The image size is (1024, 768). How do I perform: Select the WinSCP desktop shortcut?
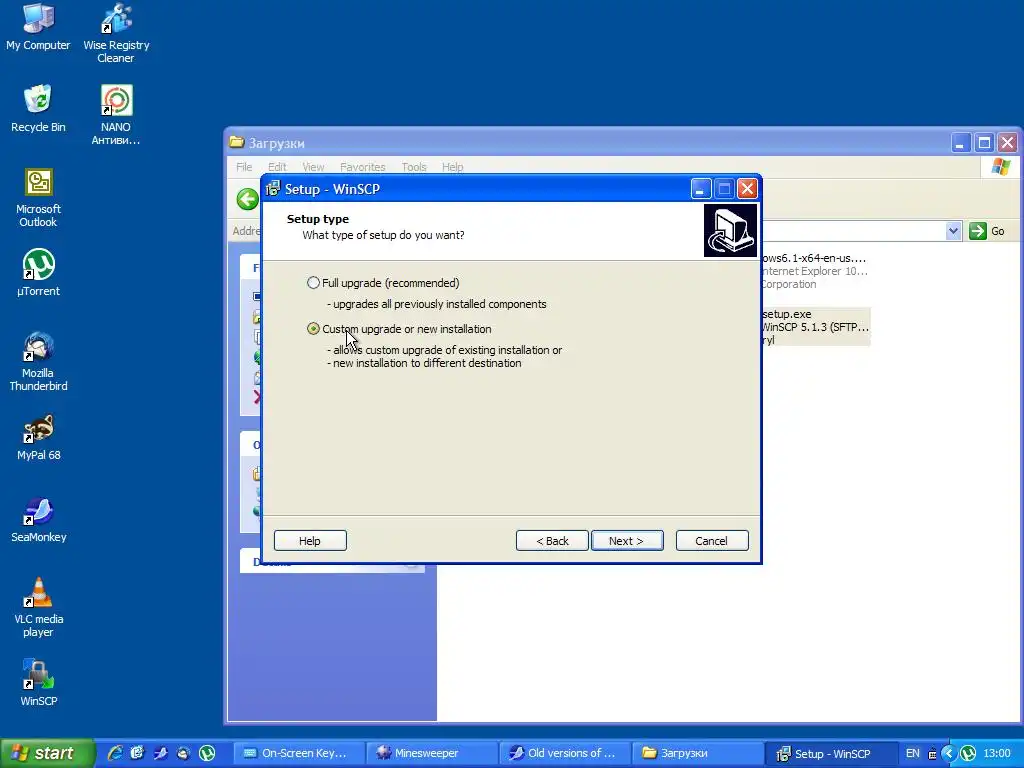click(x=38, y=683)
